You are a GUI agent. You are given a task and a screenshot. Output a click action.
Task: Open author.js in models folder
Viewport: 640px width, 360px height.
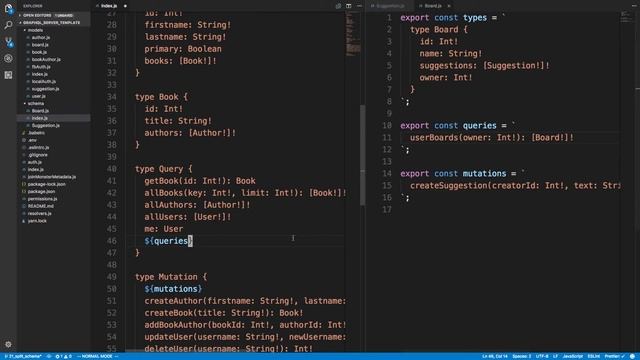(x=41, y=37)
